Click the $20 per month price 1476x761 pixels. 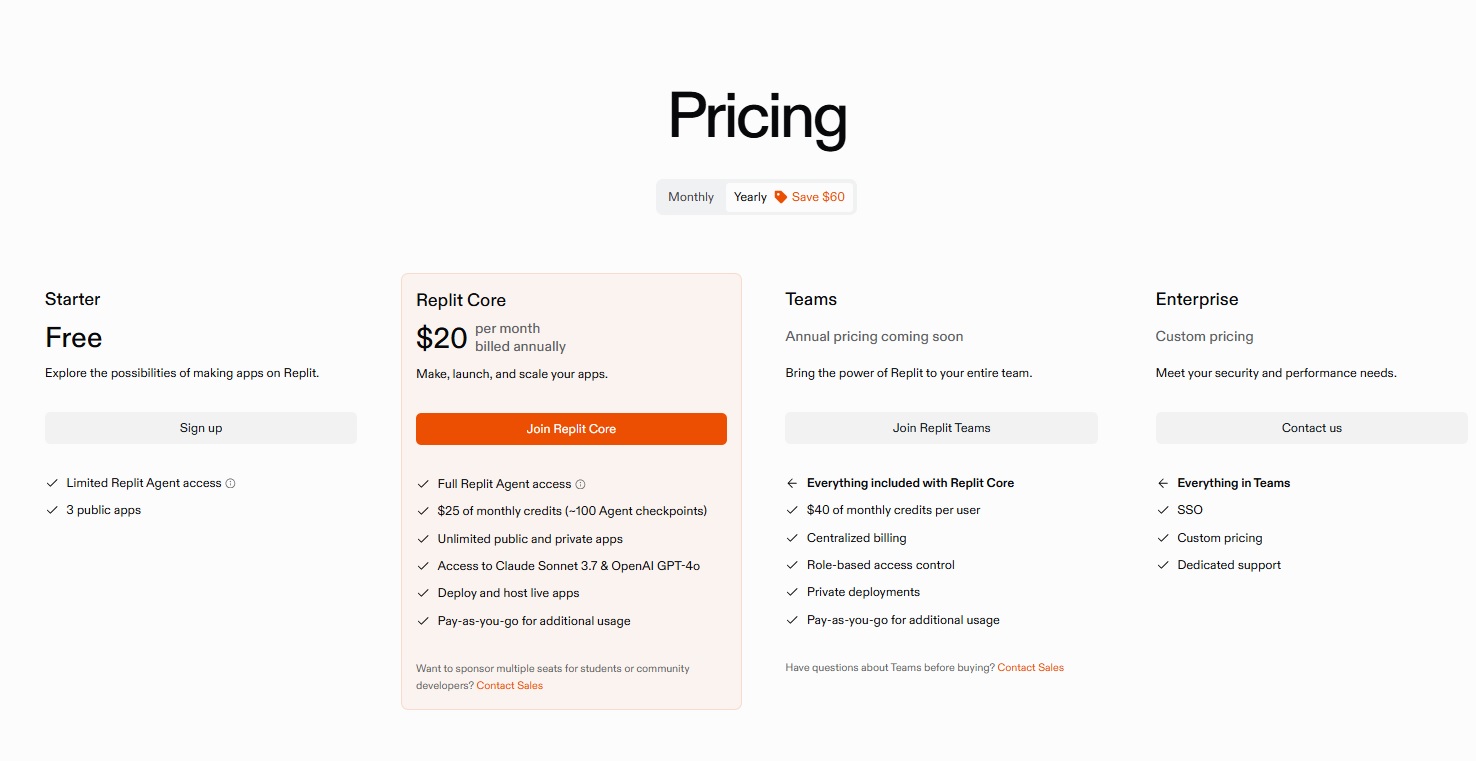[442, 338]
